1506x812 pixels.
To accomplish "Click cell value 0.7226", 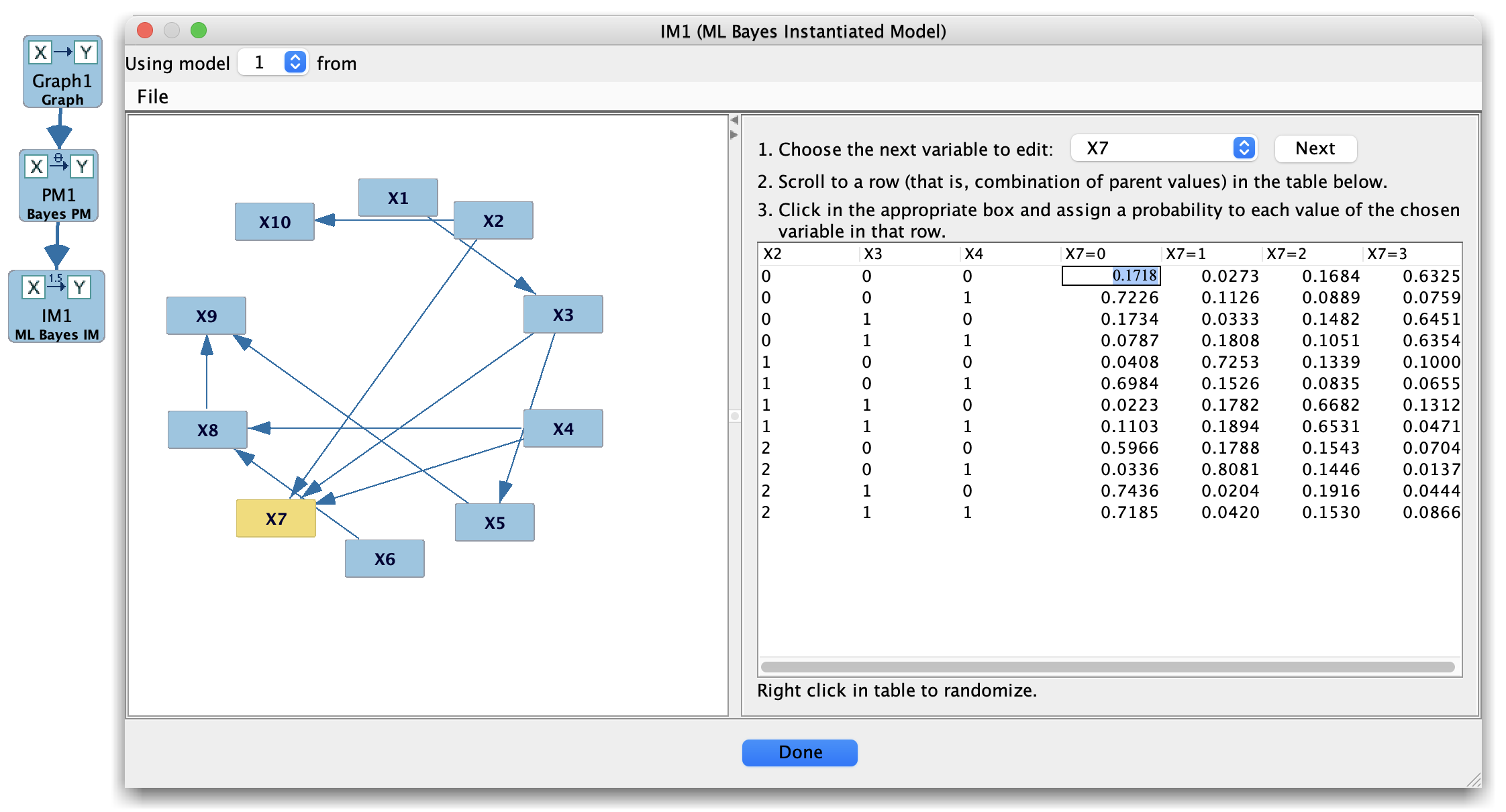I will tap(1129, 297).
